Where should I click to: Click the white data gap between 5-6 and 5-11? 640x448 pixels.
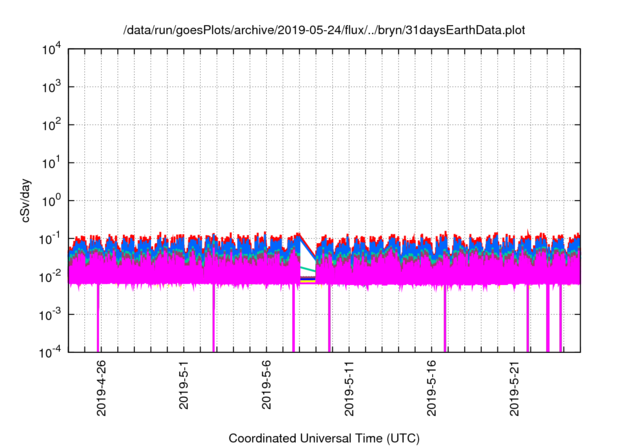pyautogui.click(x=307, y=261)
